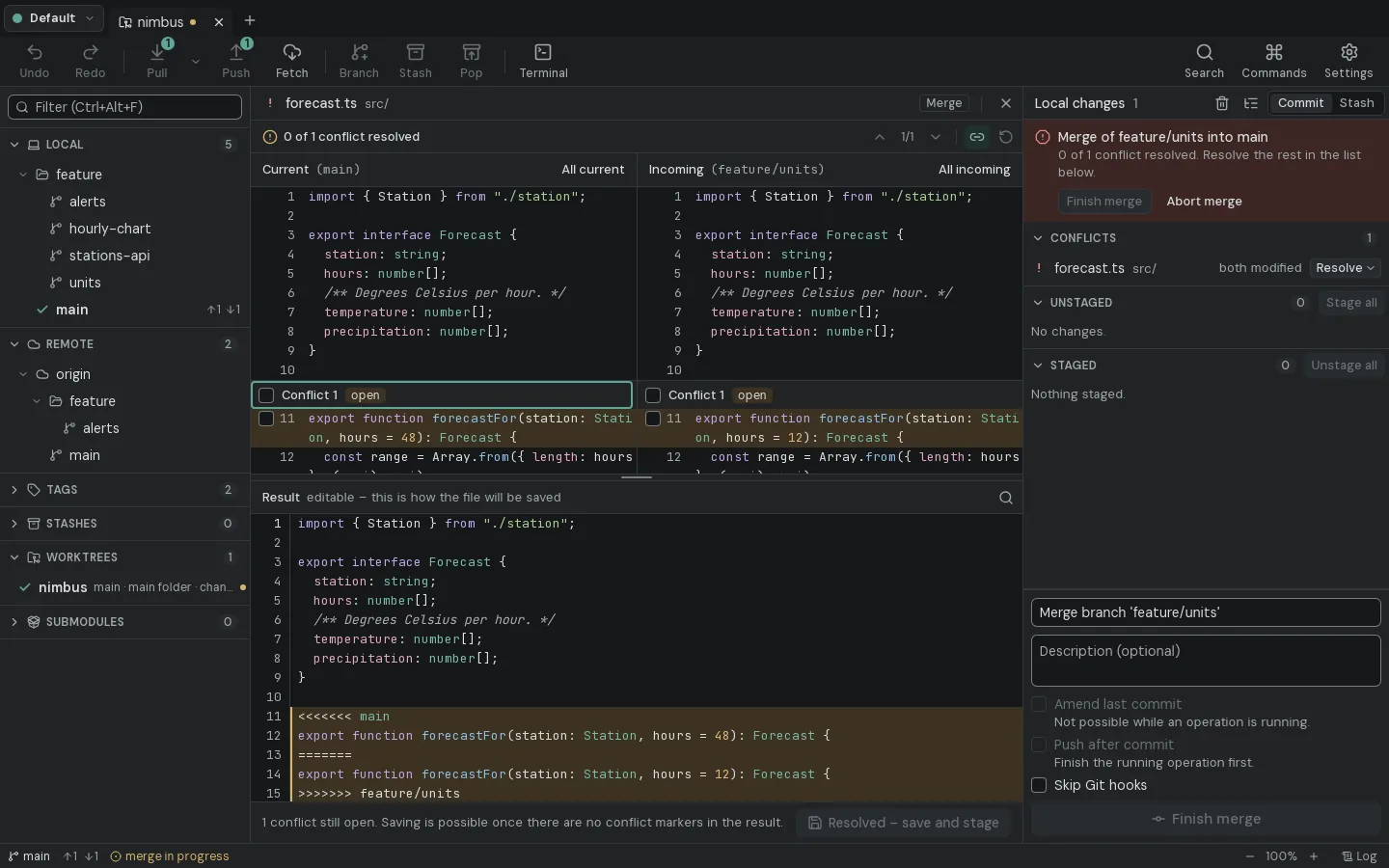Expand the STASHES section
This screenshot has height=868, width=1389.
point(14,524)
